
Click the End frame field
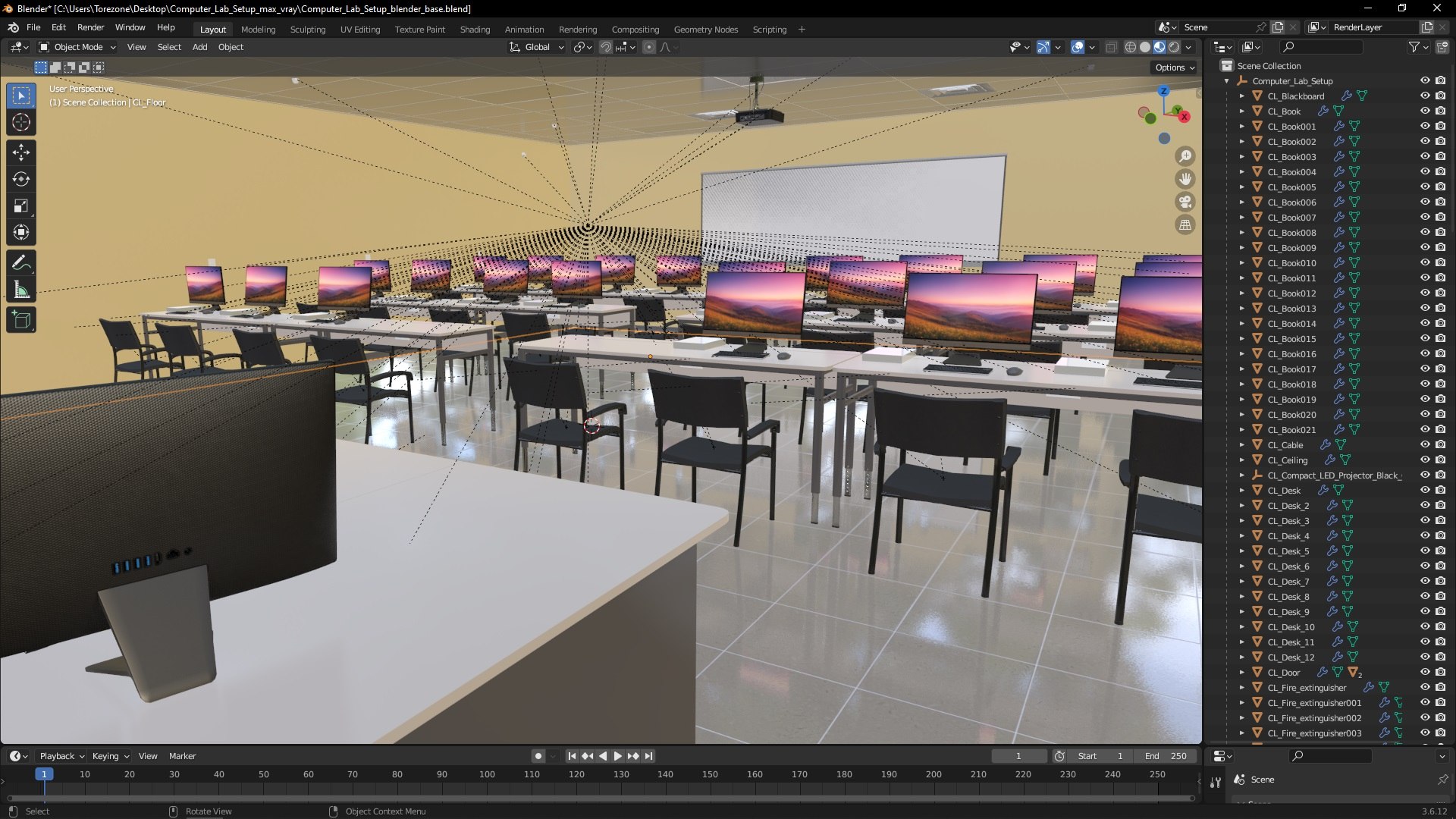pyautogui.click(x=1166, y=756)
